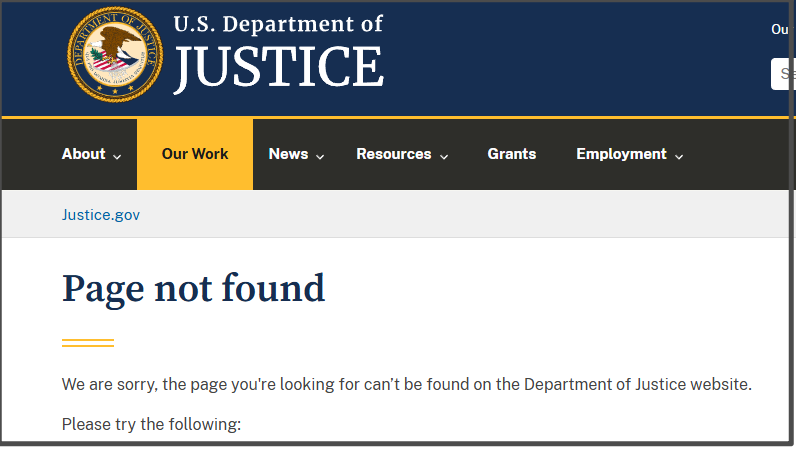The image size is (796, 450).
Task: Focus the partially visible search field
Action: pos(783,74)
